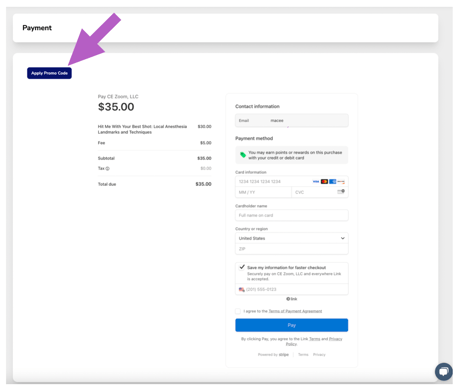462x391 pixels.
Task: Open the Country or region dropdown
Action: pyautogui.click(x=292, y=238)
